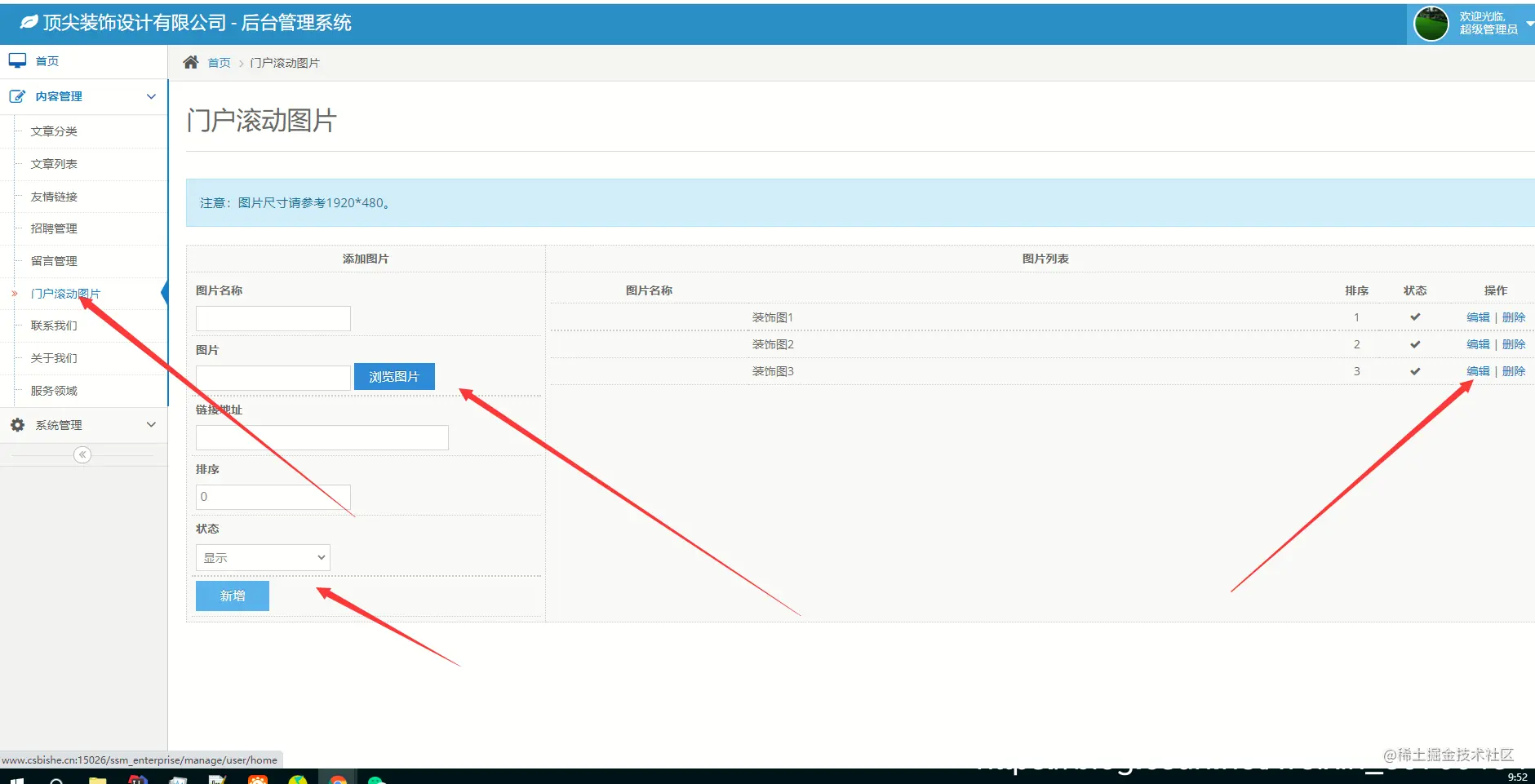The image size is (1535, 784).
Task: Click the monitor icon beside 首页
Action: click(x=17, y=60)
